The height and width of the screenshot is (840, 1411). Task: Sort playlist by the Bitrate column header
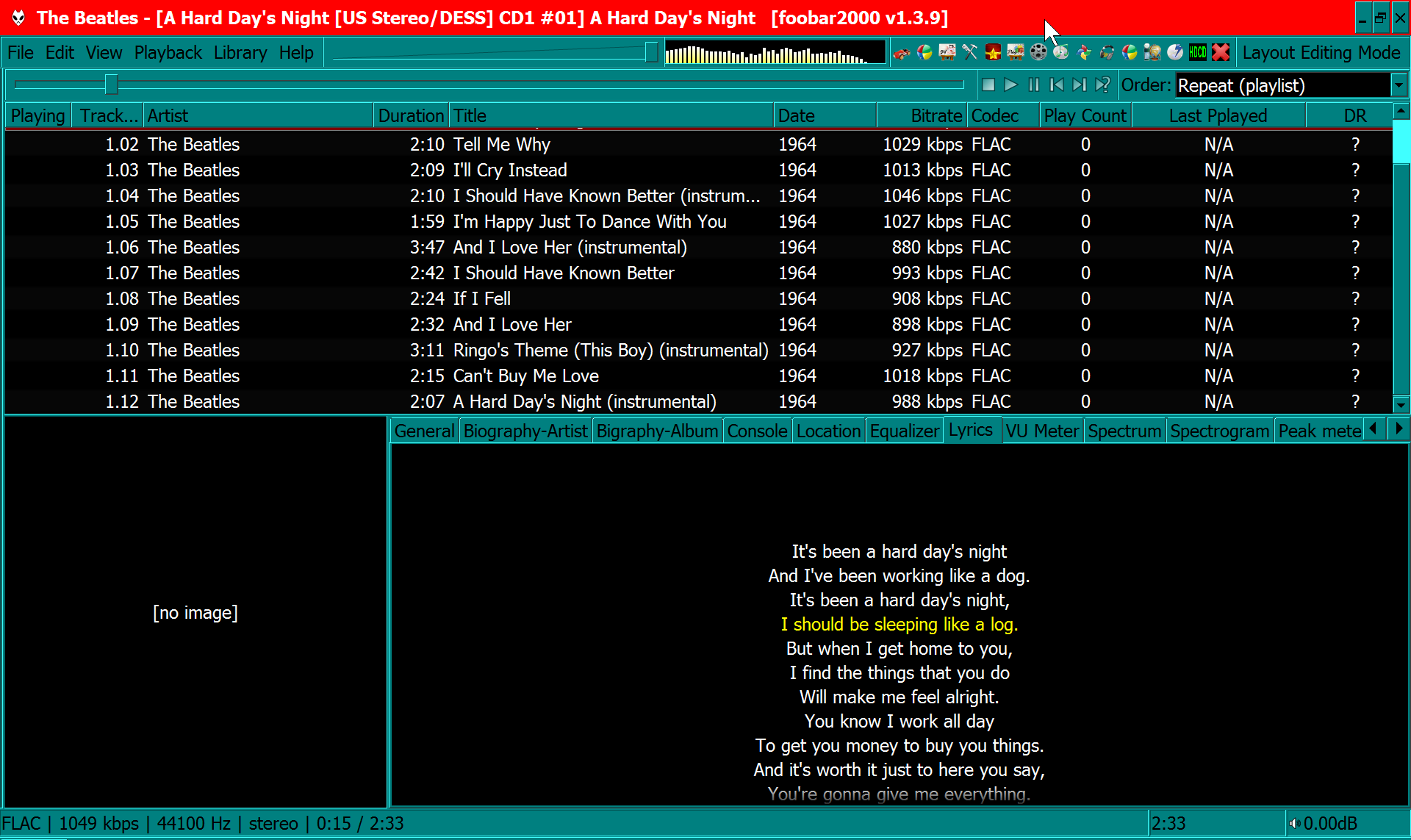pos(922,115)
